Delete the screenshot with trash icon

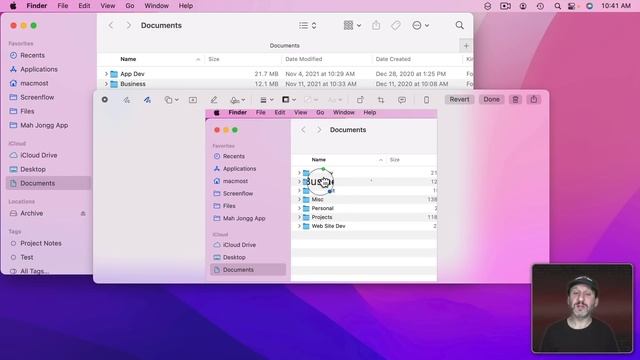[516, 100]
